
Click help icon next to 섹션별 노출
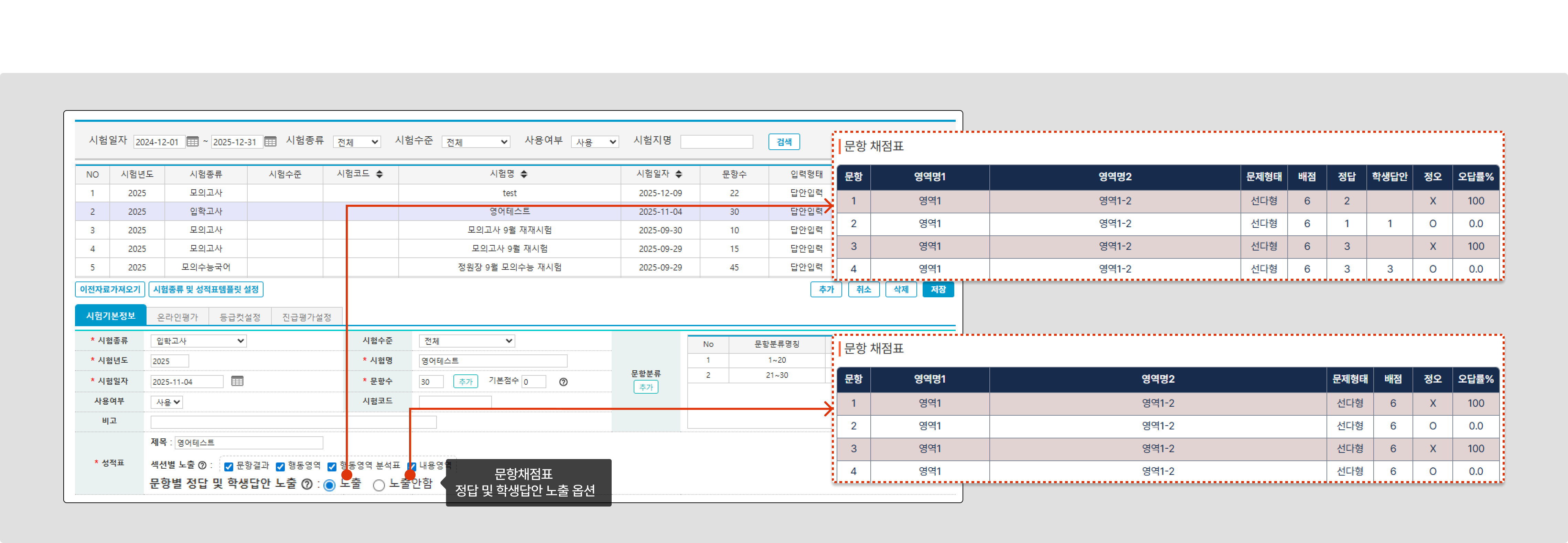pyautogui.click(x=203, y=466)
